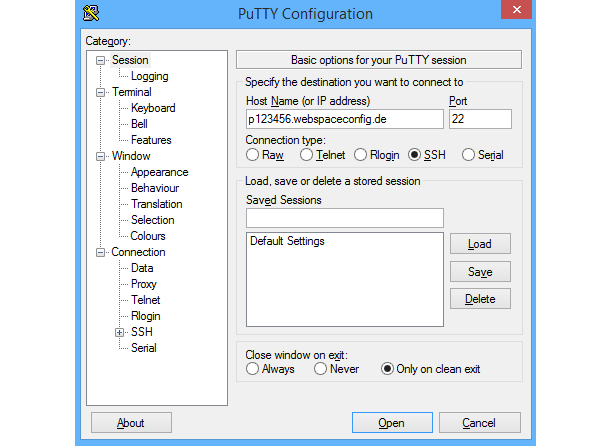Select the Window category

pos(131,156)
